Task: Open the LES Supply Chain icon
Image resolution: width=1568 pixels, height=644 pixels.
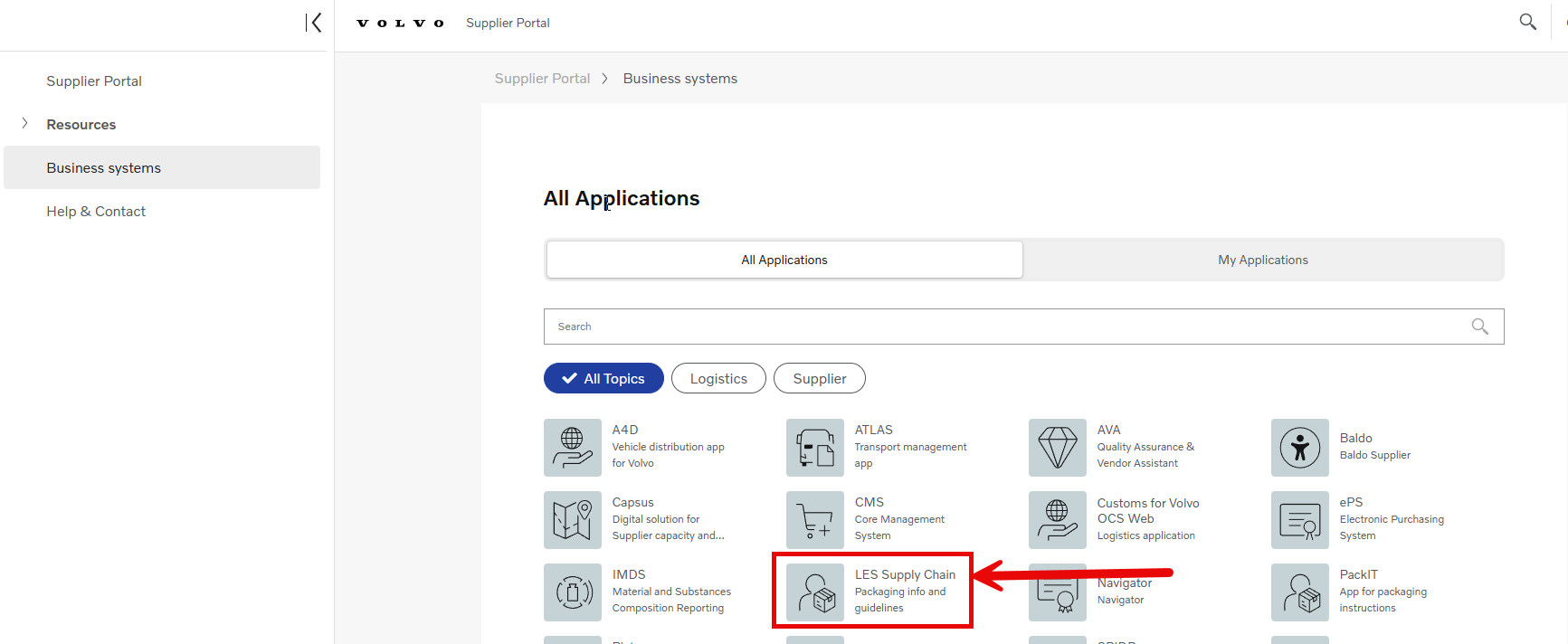Action: [815, 592]
